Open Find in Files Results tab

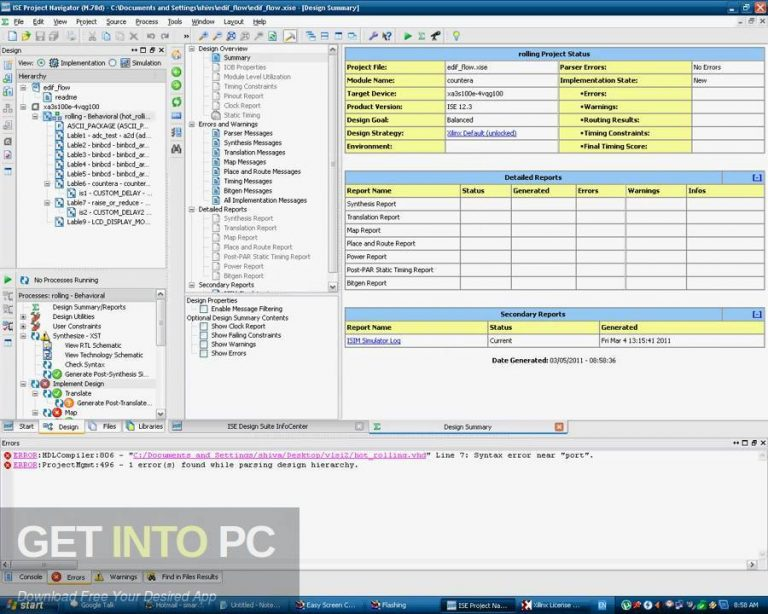click(x=183, y=577)
